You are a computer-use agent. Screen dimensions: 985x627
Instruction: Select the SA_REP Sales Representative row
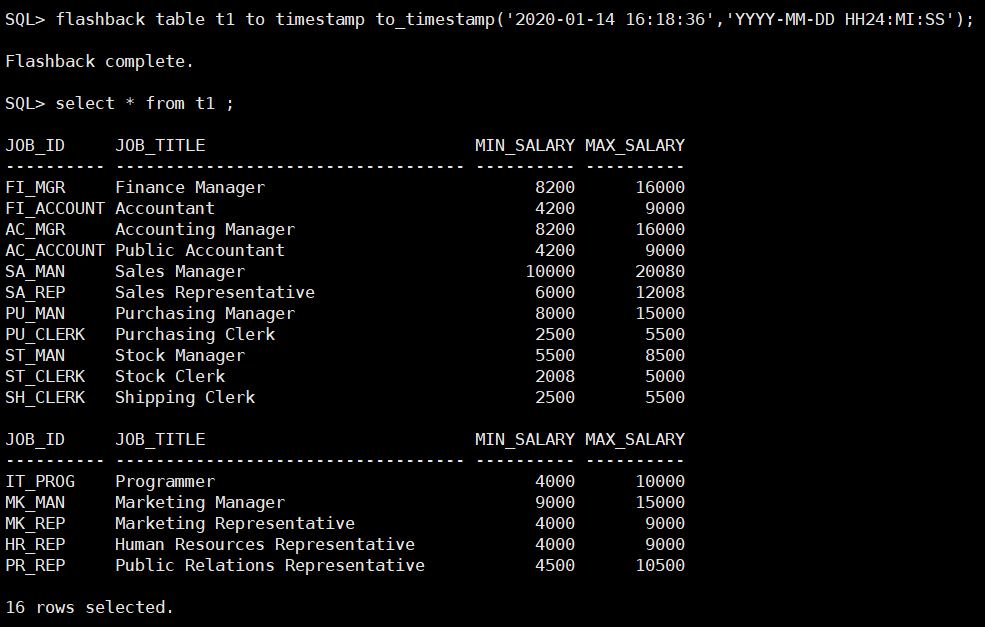(x=215, y=292)
